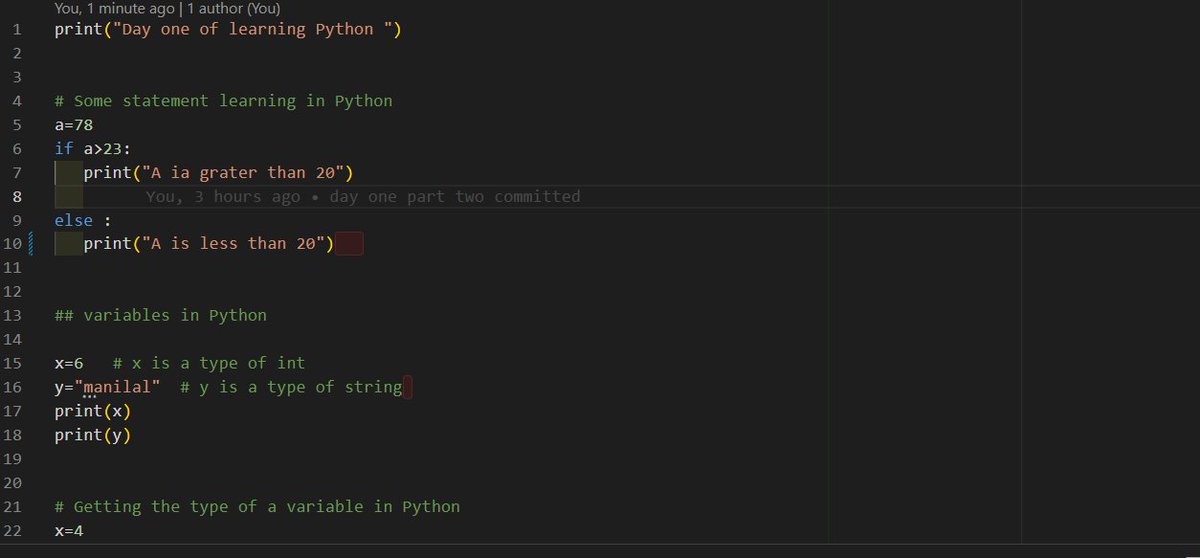
Task: Click the text "Day one of learning Python "
Action: point(253,29)
